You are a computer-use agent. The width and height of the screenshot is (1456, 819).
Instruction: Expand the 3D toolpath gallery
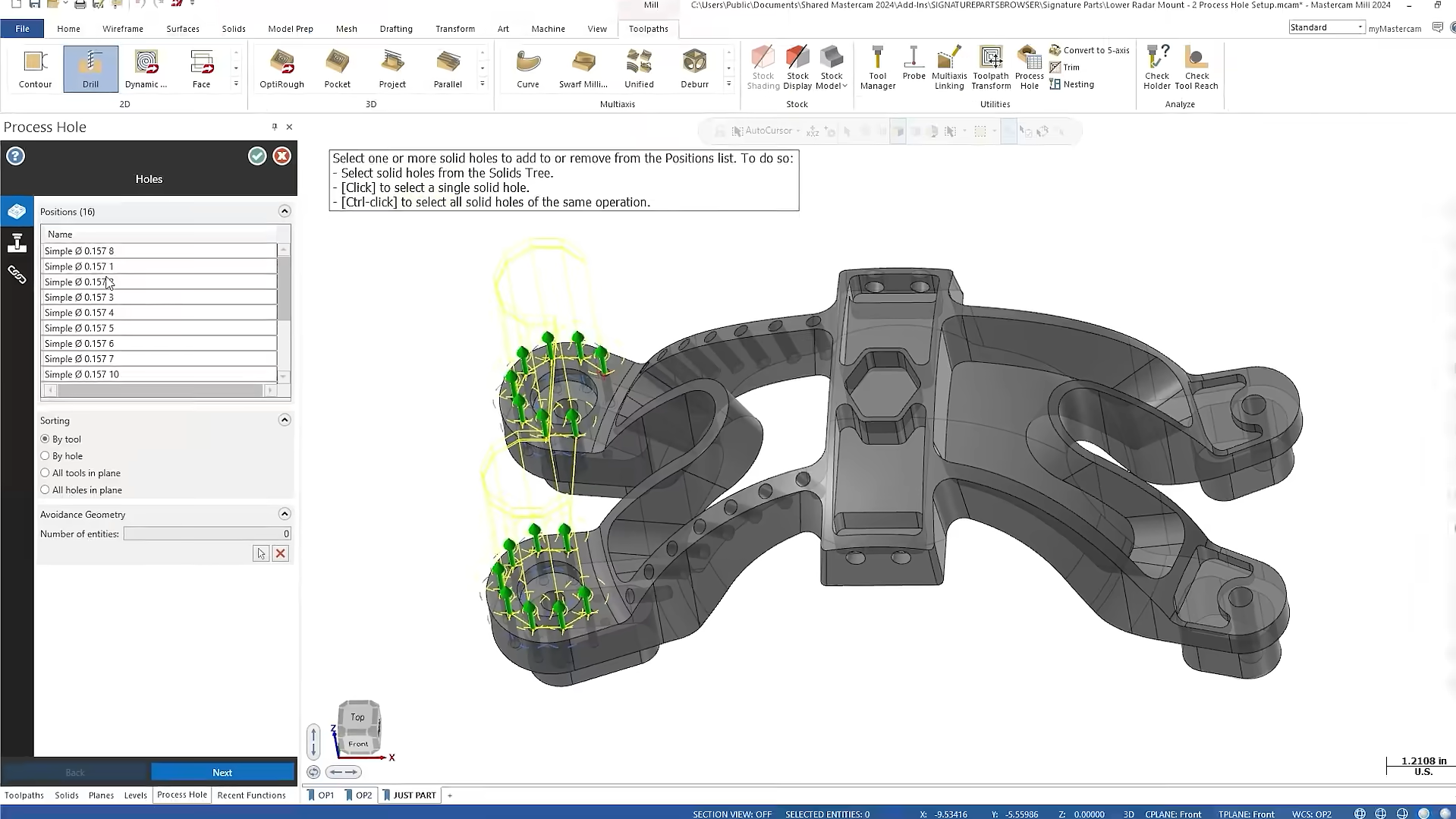click(x=483, y=84)
